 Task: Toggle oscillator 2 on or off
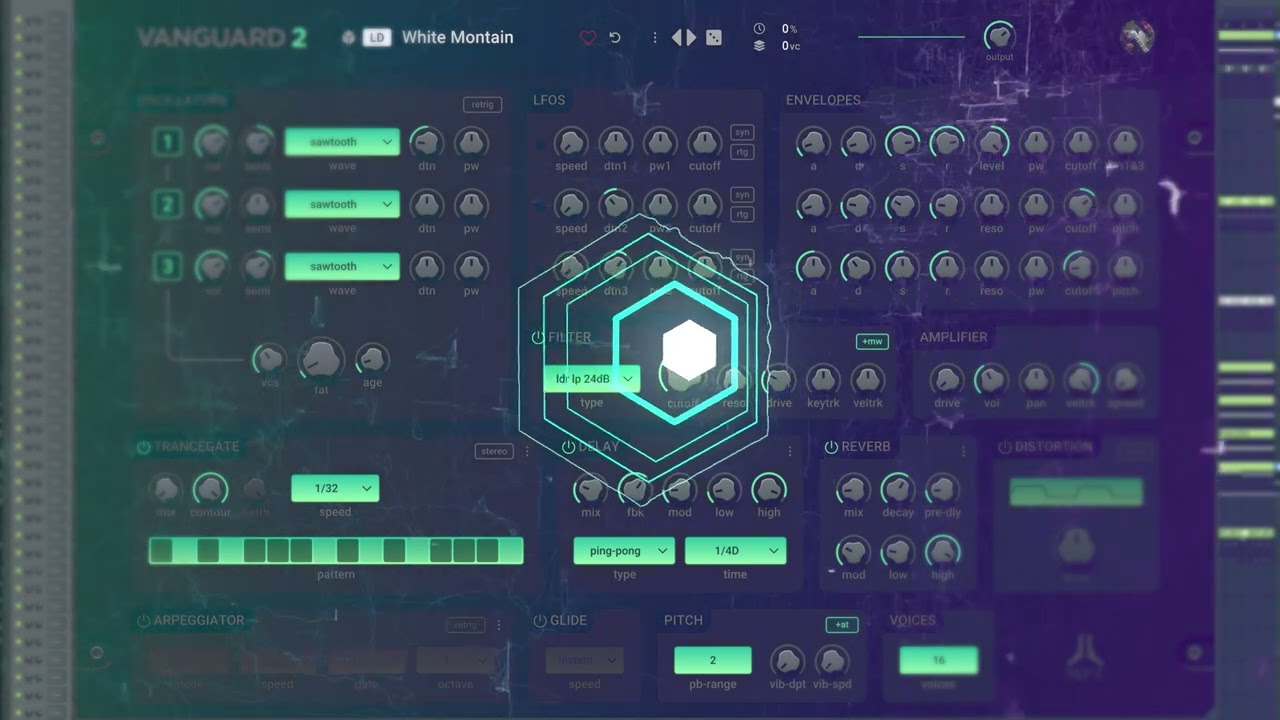(168, 205)
